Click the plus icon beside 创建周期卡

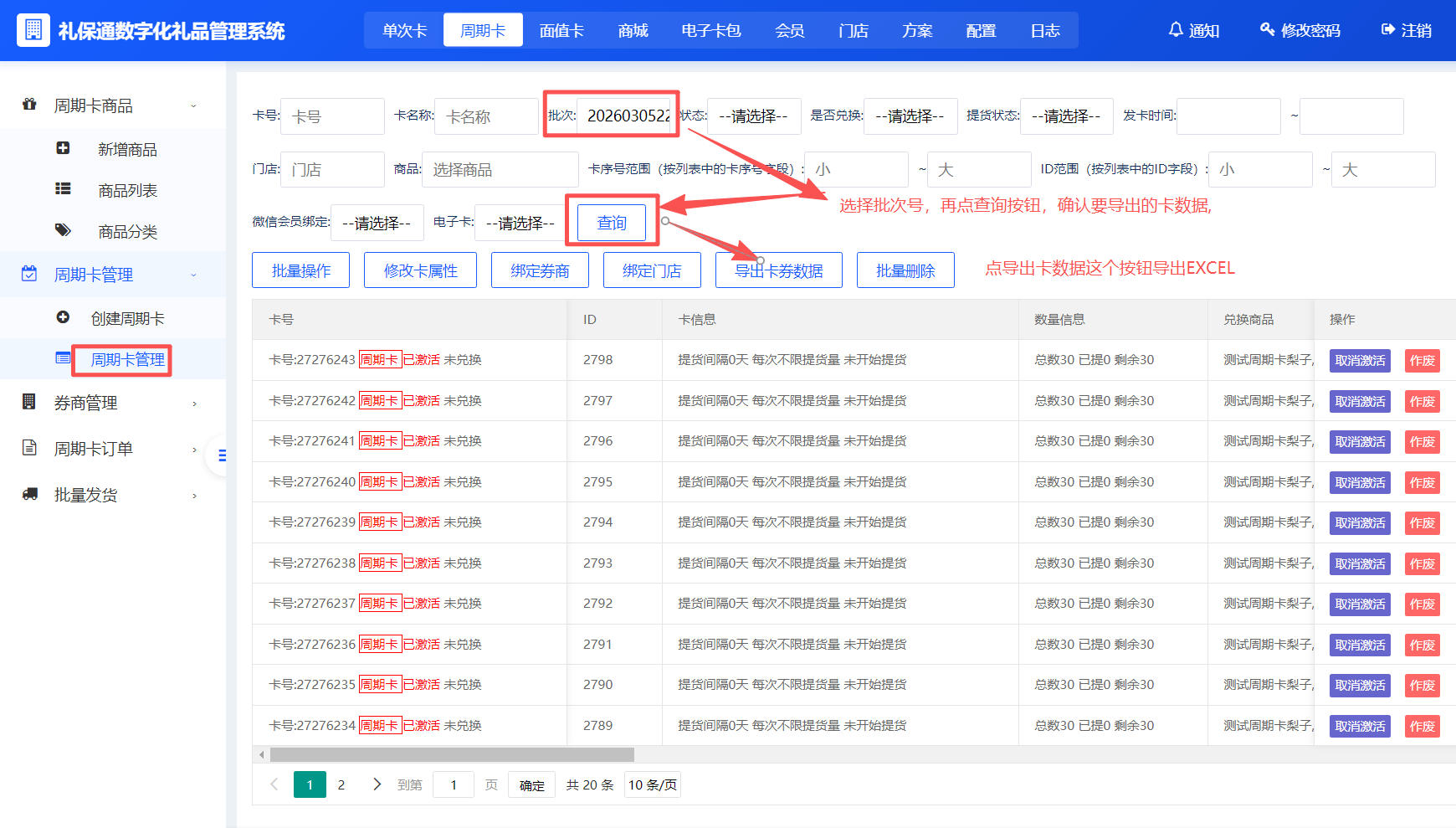tap(64, 317)
